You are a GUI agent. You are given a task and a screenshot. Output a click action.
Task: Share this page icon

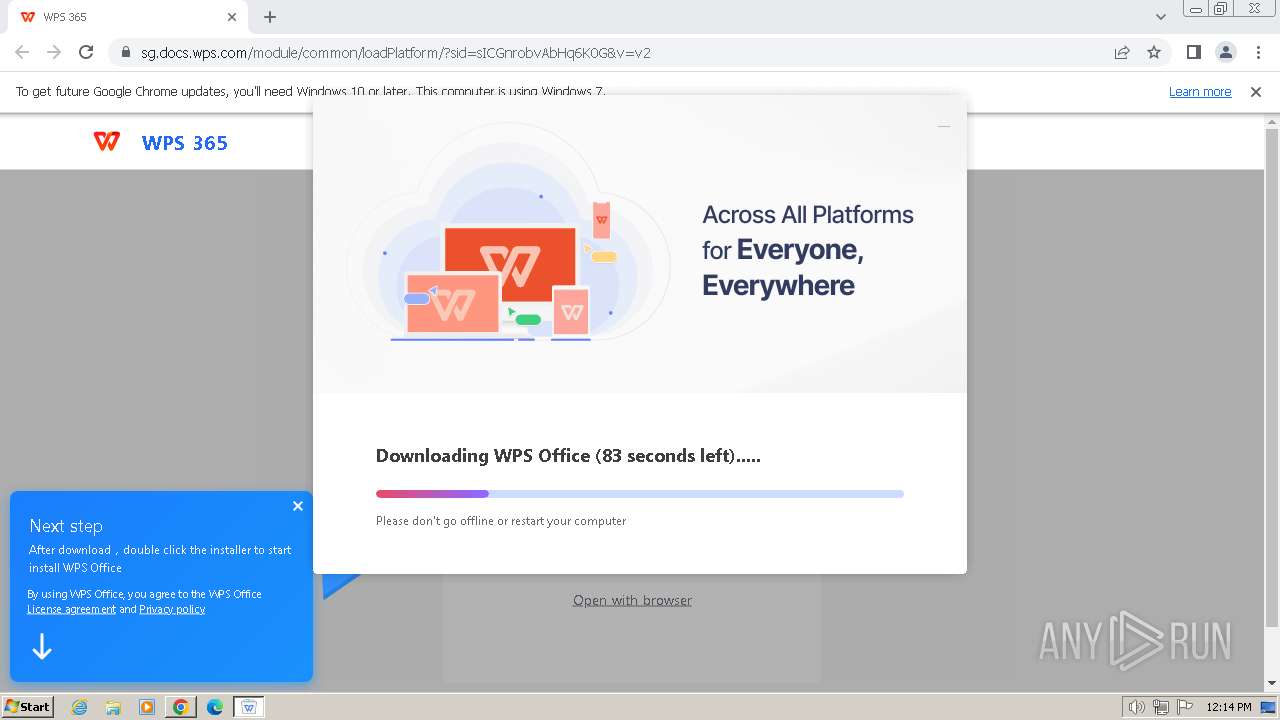pyautogui.click(x=1122, y=52)
